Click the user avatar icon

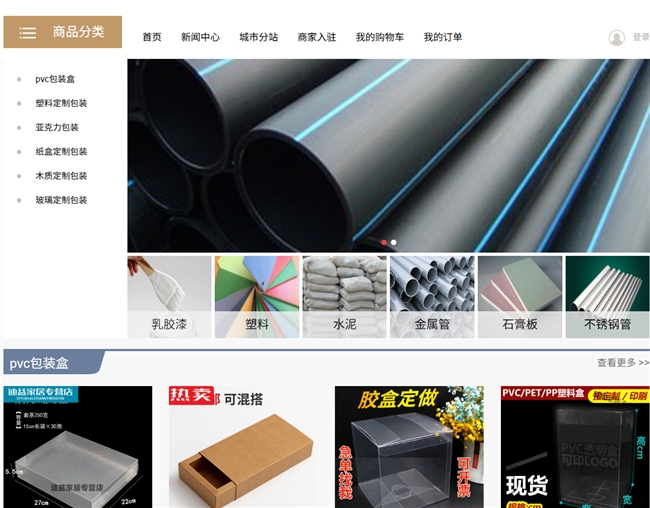pyautogui.click(x=616, y=38)
